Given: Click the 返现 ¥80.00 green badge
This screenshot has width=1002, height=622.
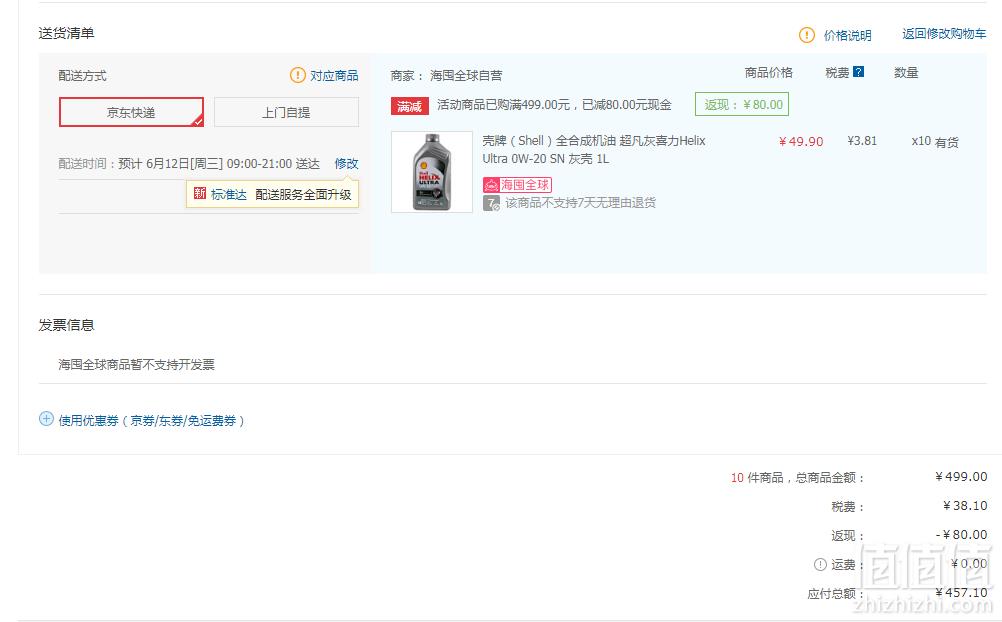Looking at the screenshot, I should point(742,104).
